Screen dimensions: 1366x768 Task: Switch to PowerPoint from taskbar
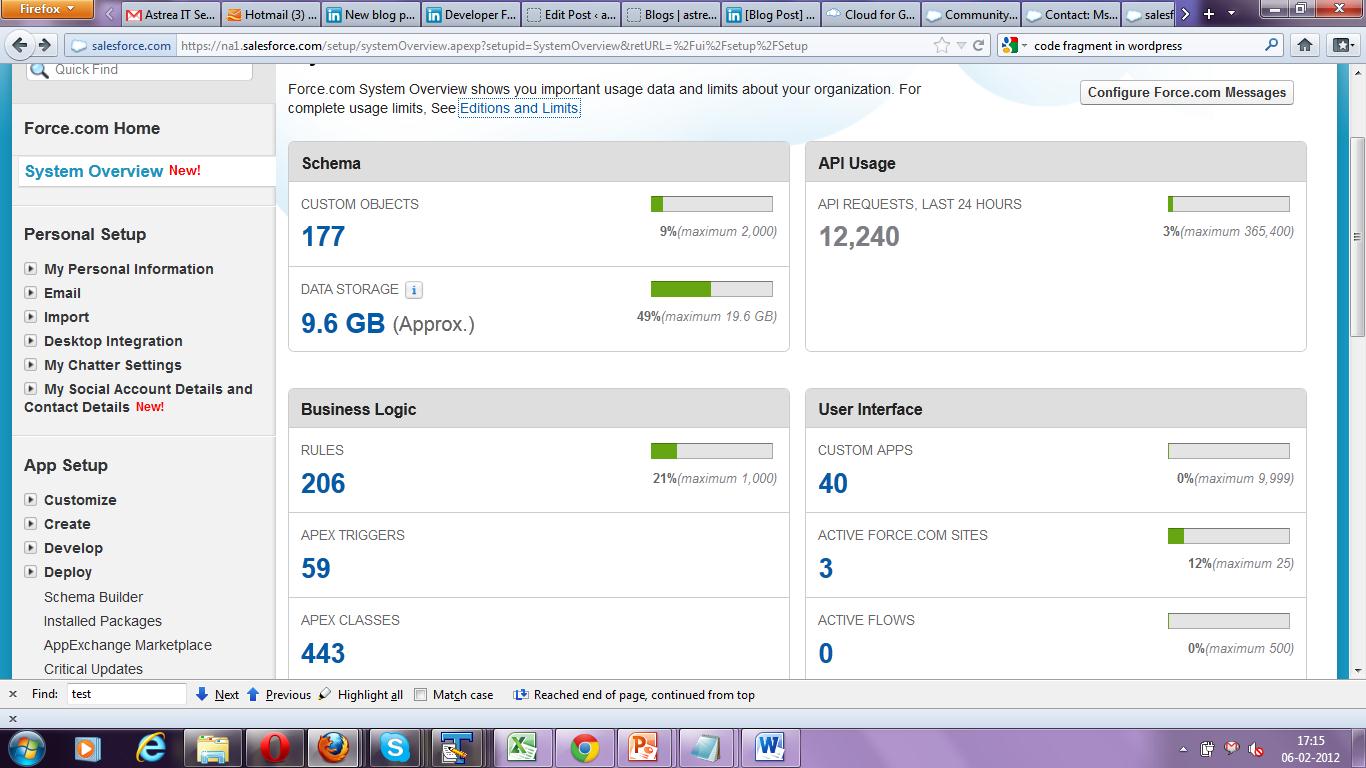645,747
